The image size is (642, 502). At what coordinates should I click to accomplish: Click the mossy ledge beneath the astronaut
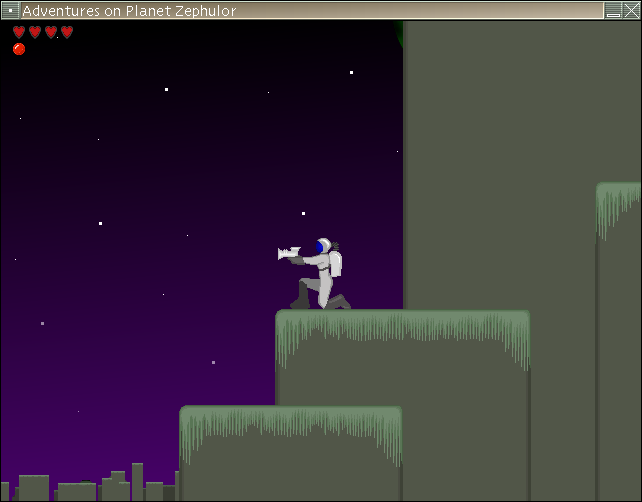tap(402, 322)
